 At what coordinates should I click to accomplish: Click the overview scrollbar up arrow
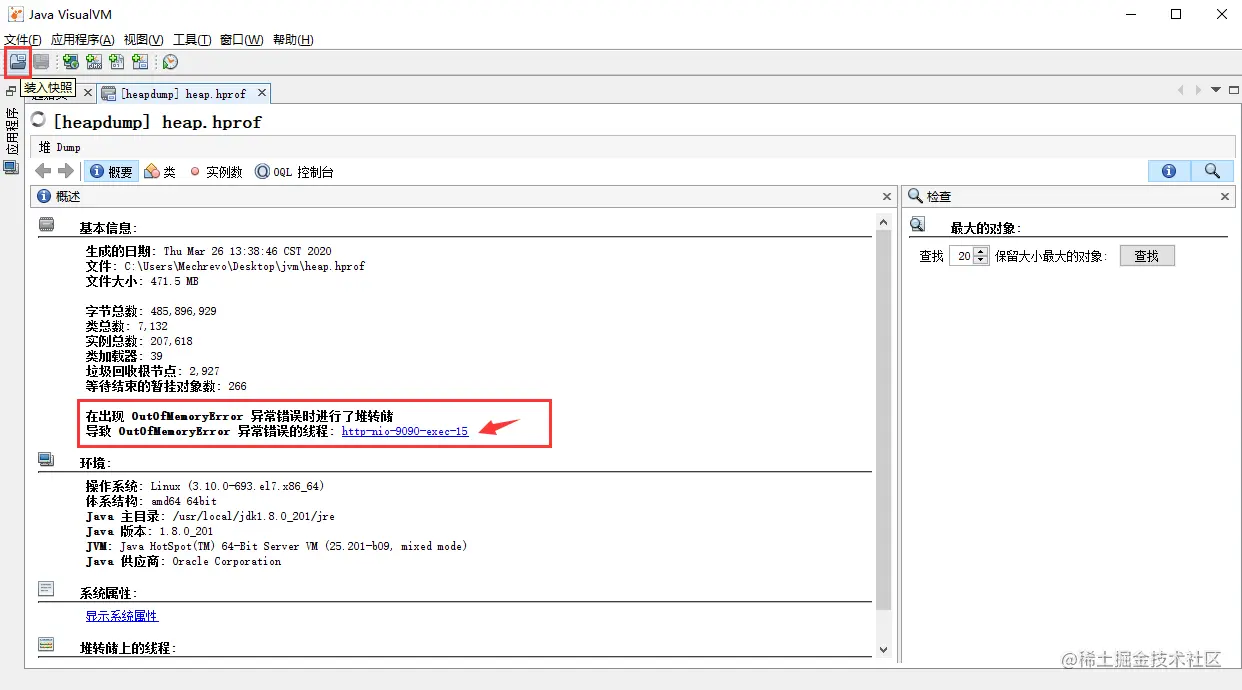883,222
